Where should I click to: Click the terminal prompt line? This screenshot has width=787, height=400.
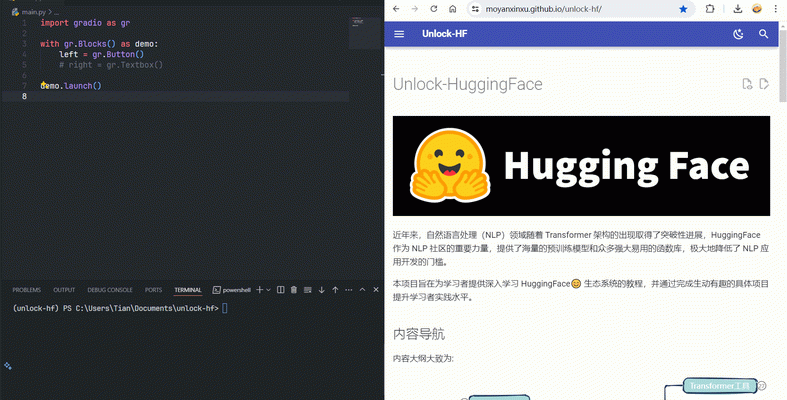[120, 308]
